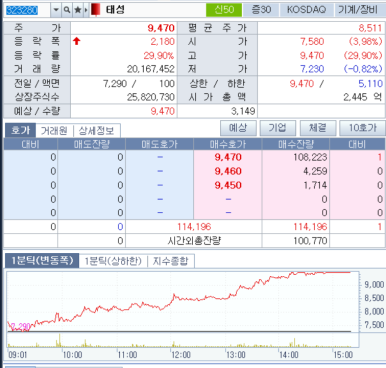Click the KOSDAQ market label
The width and height of the screenshot is (386, 368).
(x=306, y=10)
